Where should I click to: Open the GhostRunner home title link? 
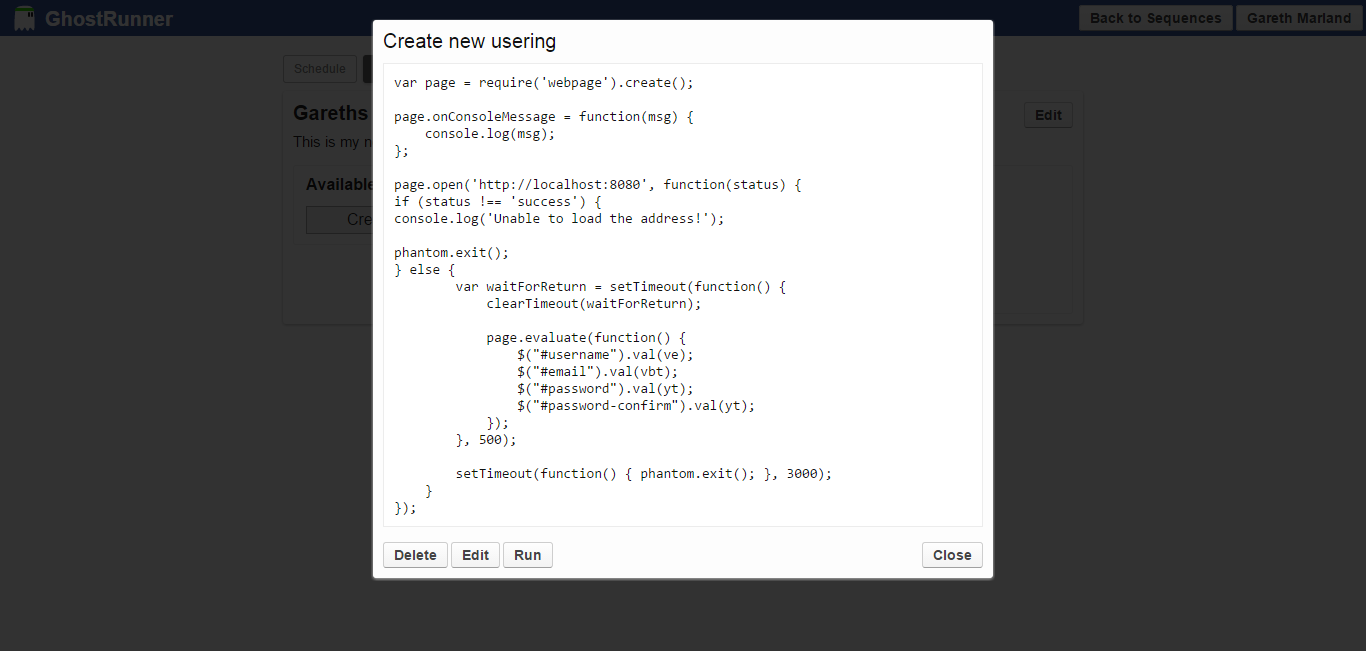coord(108,19)
